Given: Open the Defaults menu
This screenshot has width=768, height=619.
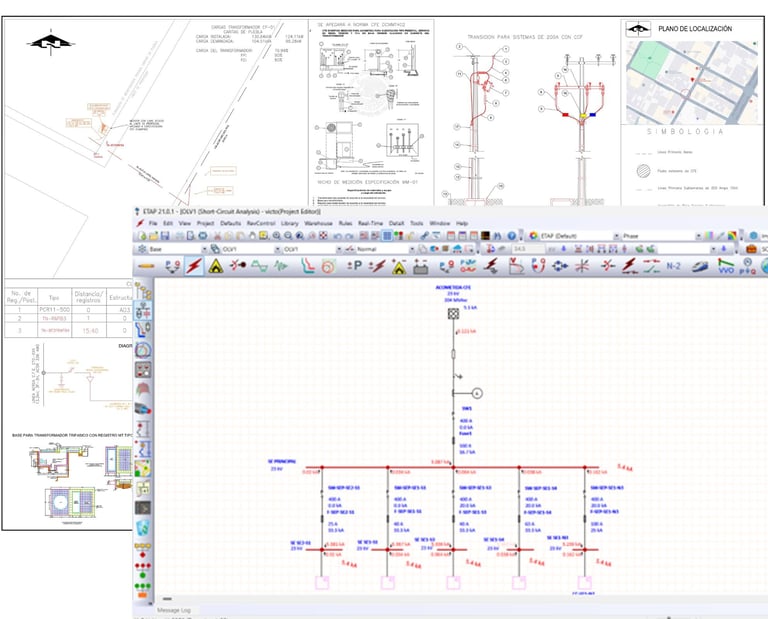Looking at the screenshot, I should [230, 223].
